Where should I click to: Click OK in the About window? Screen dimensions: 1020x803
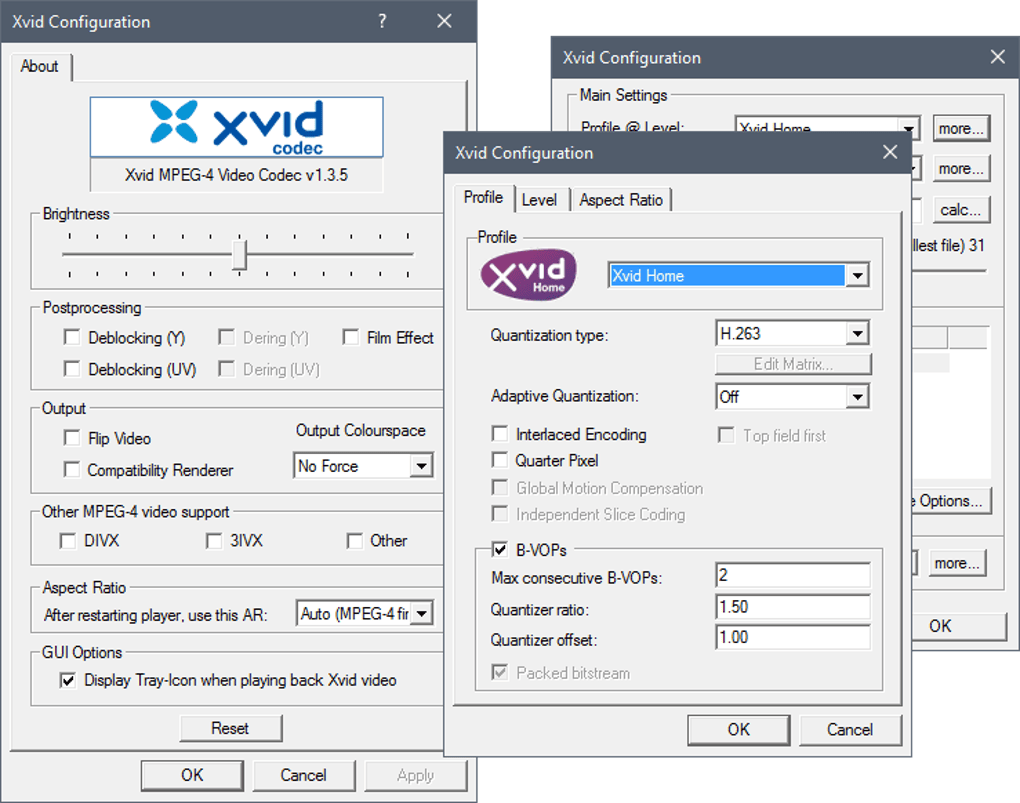click(x=192, y=775)
